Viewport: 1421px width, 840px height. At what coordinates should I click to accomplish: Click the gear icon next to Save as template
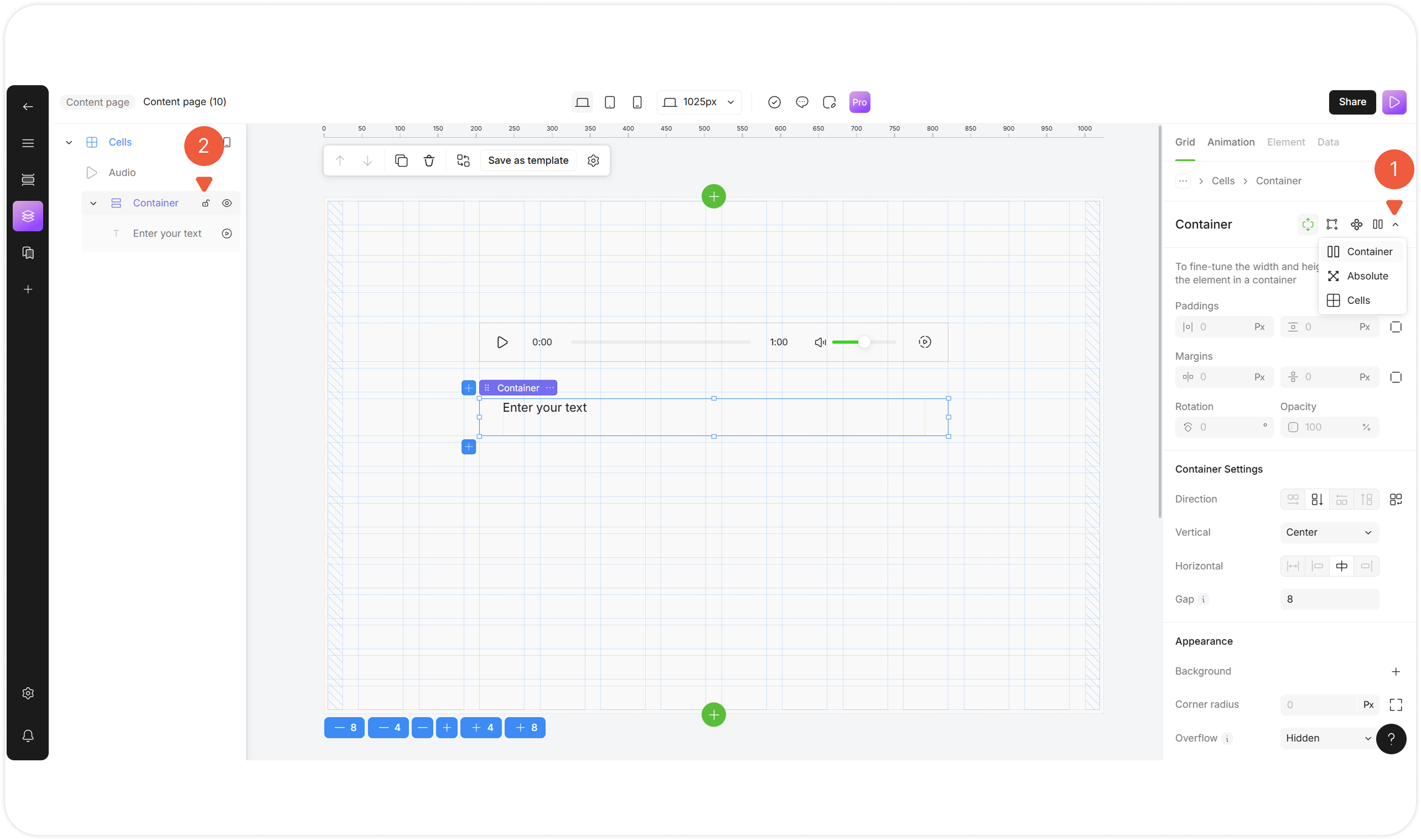593,161
